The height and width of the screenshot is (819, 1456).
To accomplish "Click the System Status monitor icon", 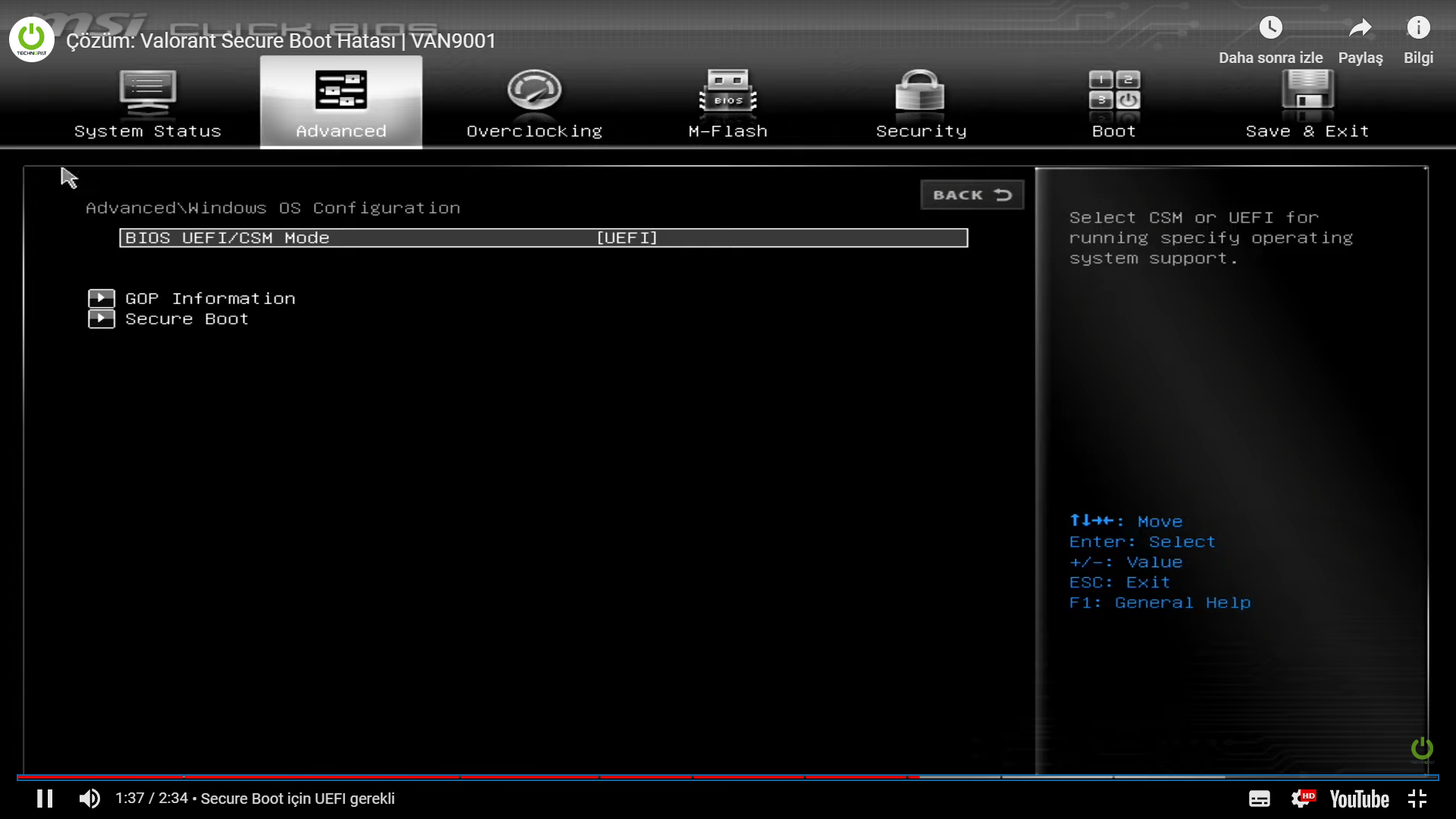I will [147, 91].
